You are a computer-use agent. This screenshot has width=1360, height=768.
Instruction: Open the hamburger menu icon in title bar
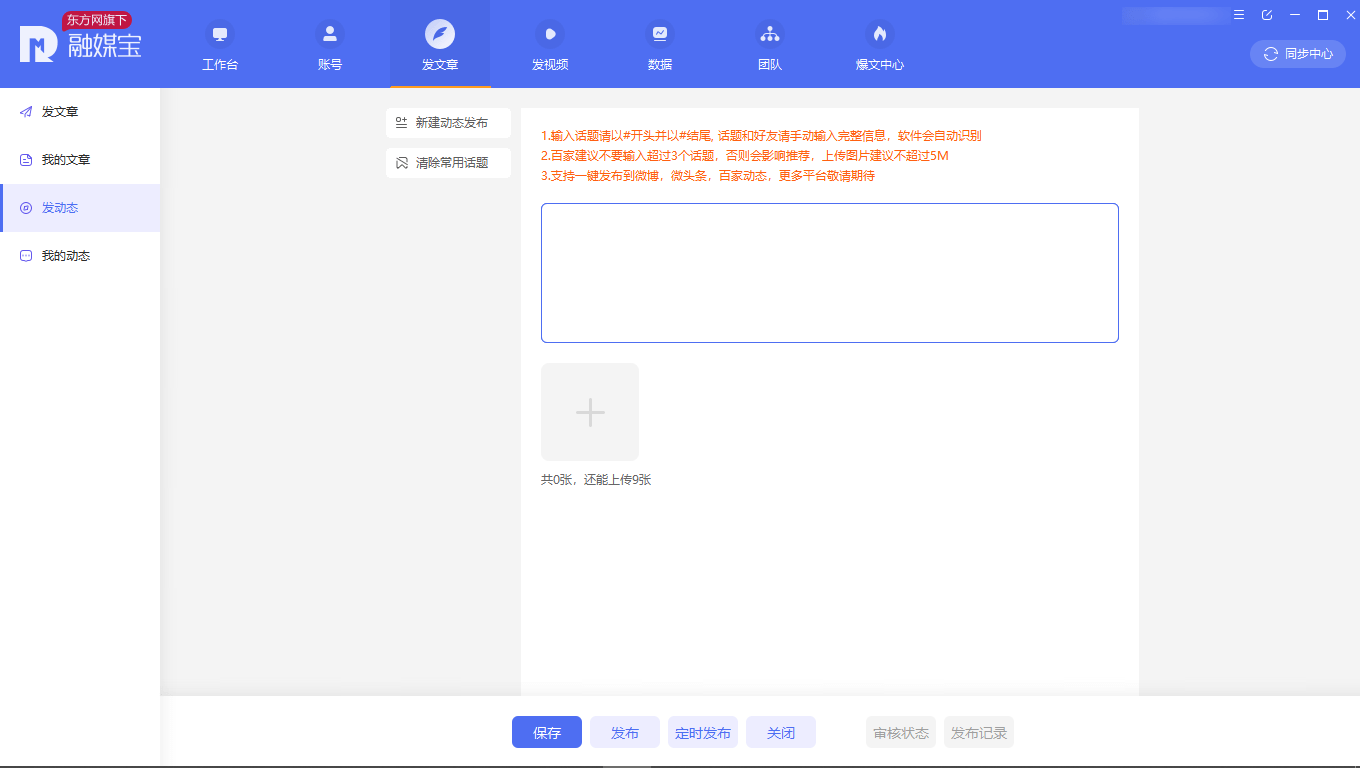[1239, 15]
